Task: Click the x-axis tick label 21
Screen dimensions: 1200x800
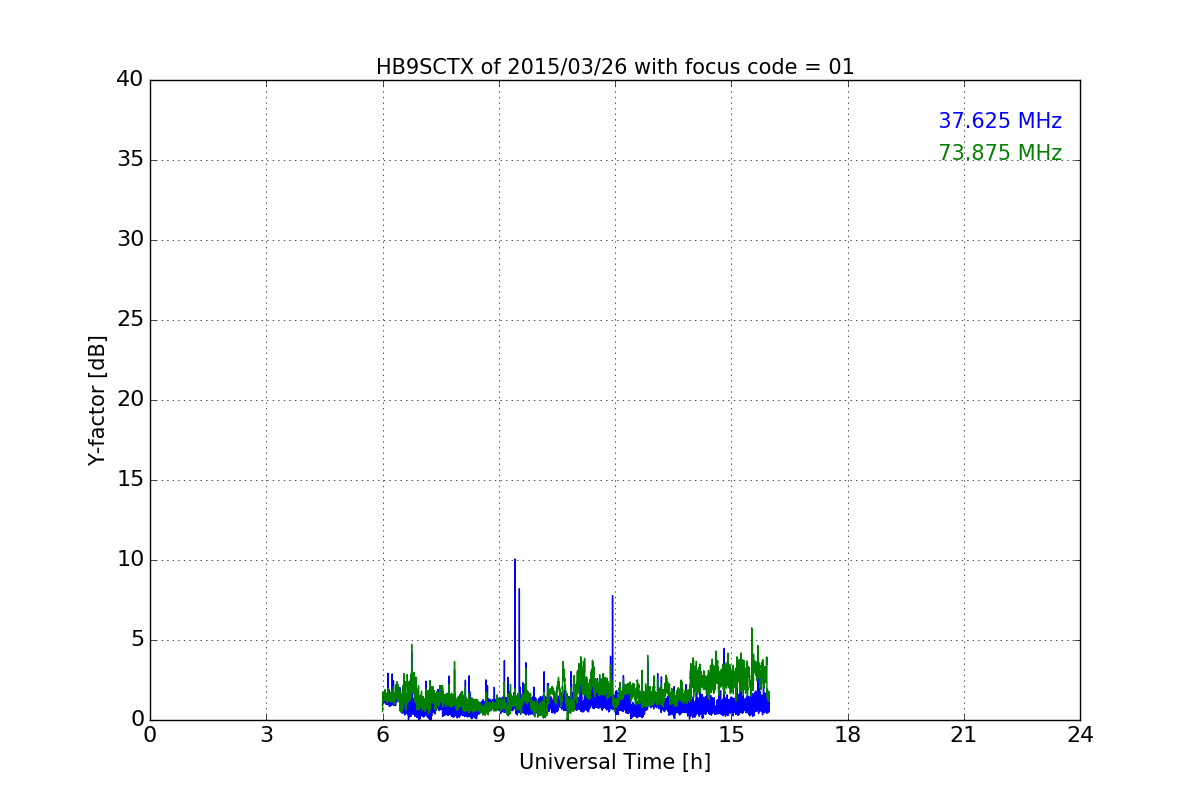Action: click(x=964, y=734)
